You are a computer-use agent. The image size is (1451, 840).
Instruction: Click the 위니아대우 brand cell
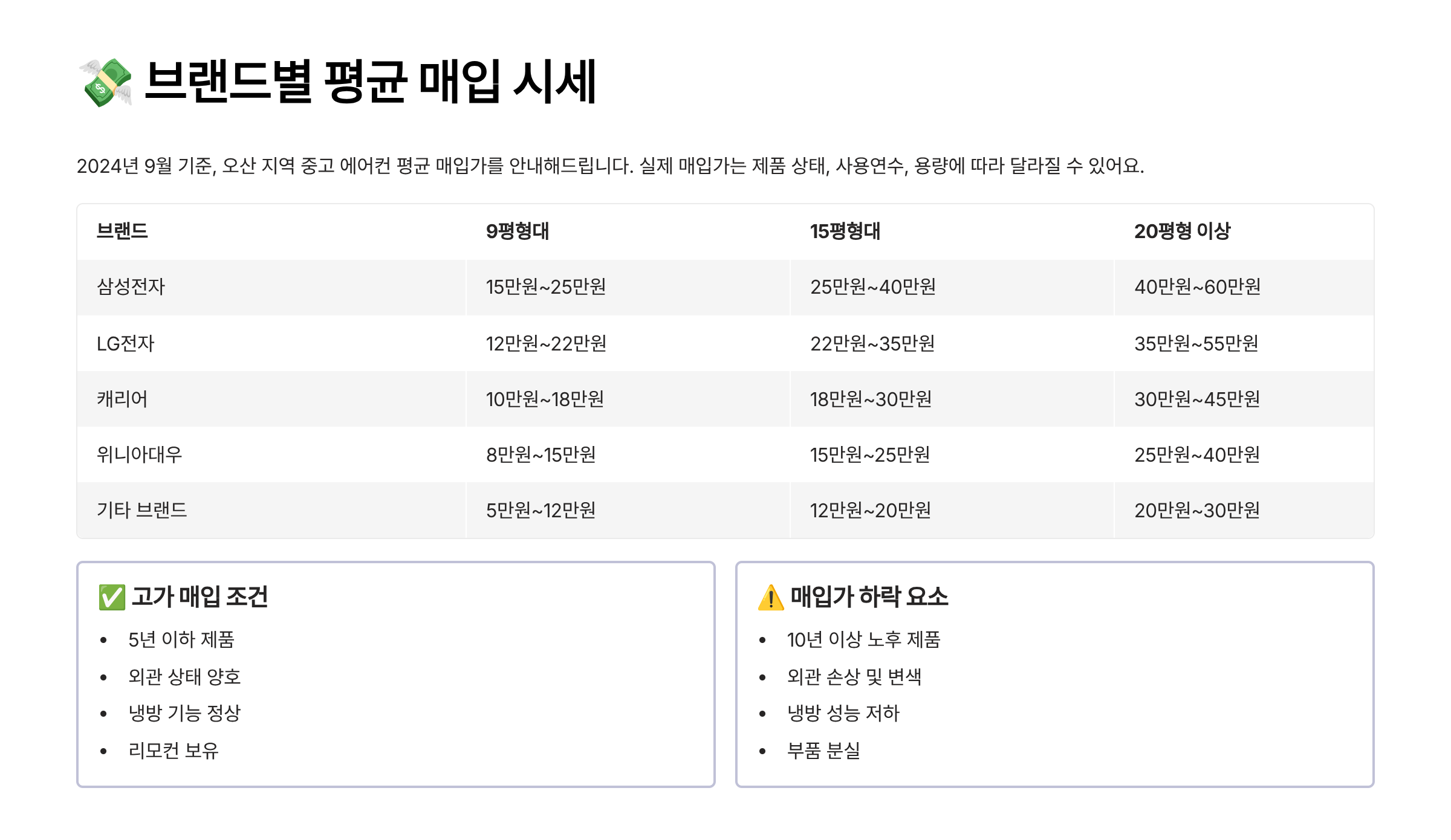pos(139,454)
